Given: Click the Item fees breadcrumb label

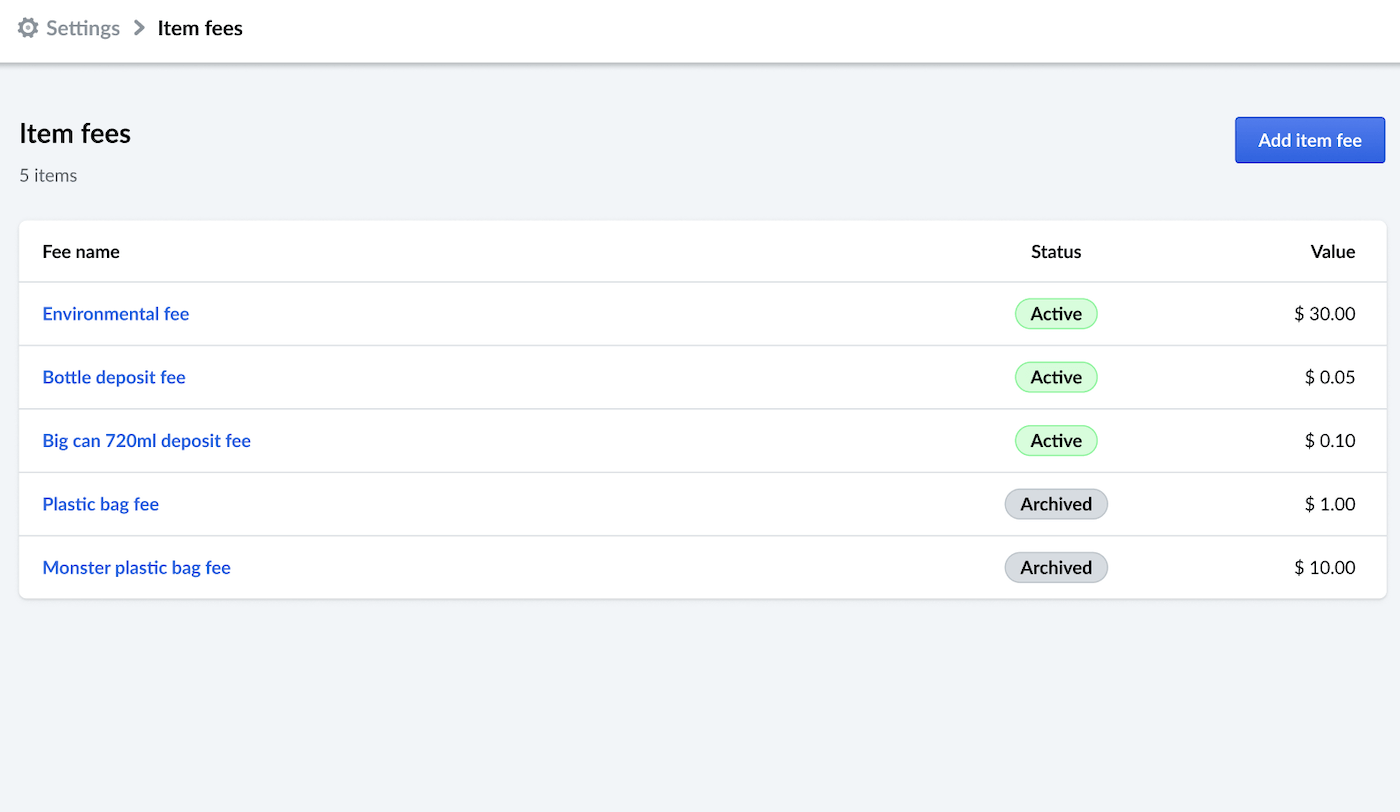Looking at the screenshot, I should point(200,28).
